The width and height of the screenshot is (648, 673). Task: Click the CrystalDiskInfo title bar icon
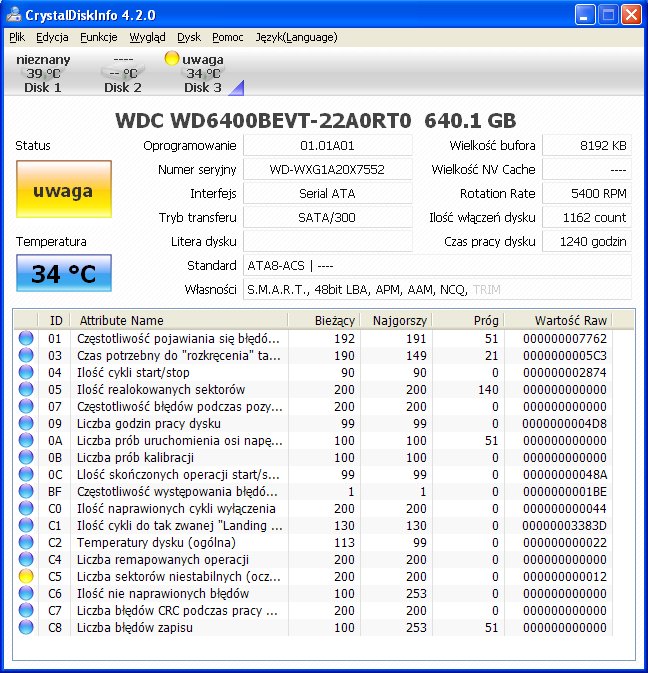pyautogui.click(x=14, y=15)
